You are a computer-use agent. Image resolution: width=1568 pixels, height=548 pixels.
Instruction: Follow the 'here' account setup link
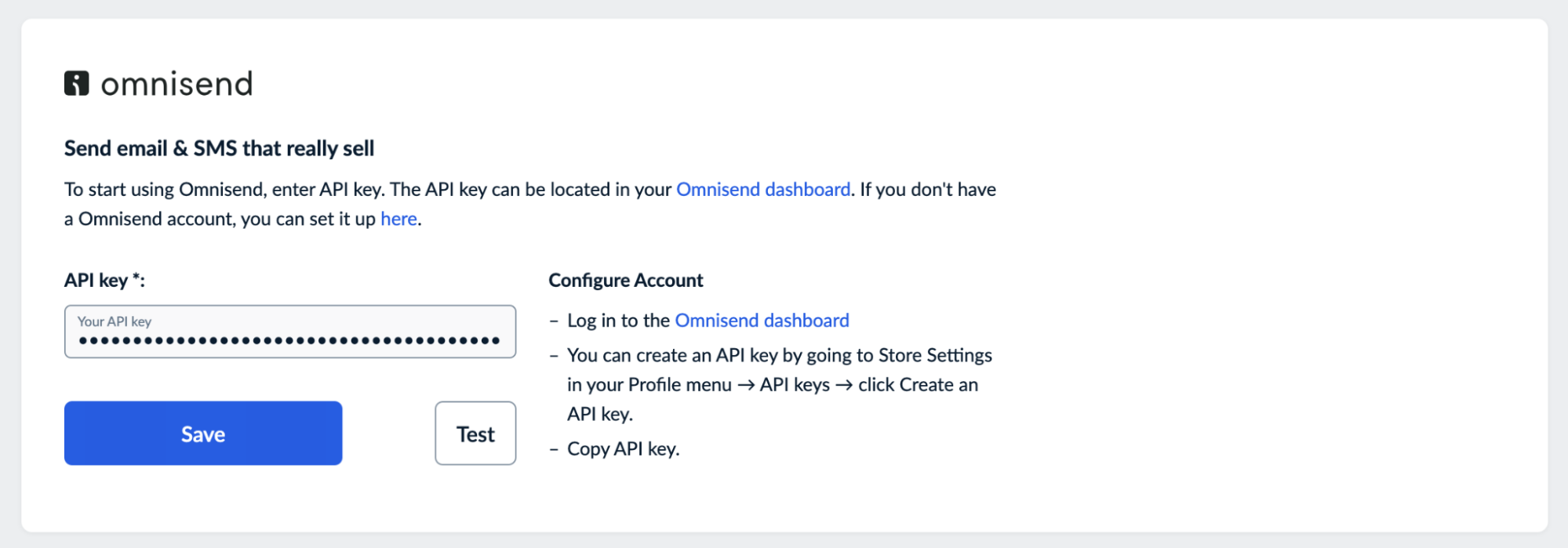pos(398,219)
